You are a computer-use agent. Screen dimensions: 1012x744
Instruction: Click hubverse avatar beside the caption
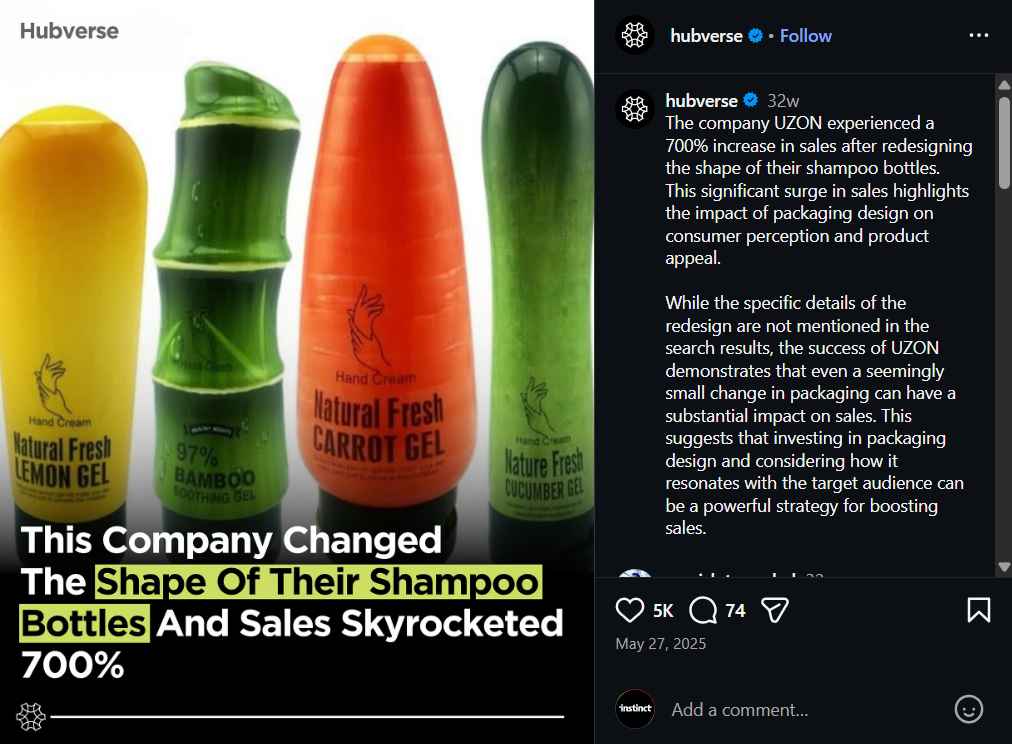coord(634,108)
